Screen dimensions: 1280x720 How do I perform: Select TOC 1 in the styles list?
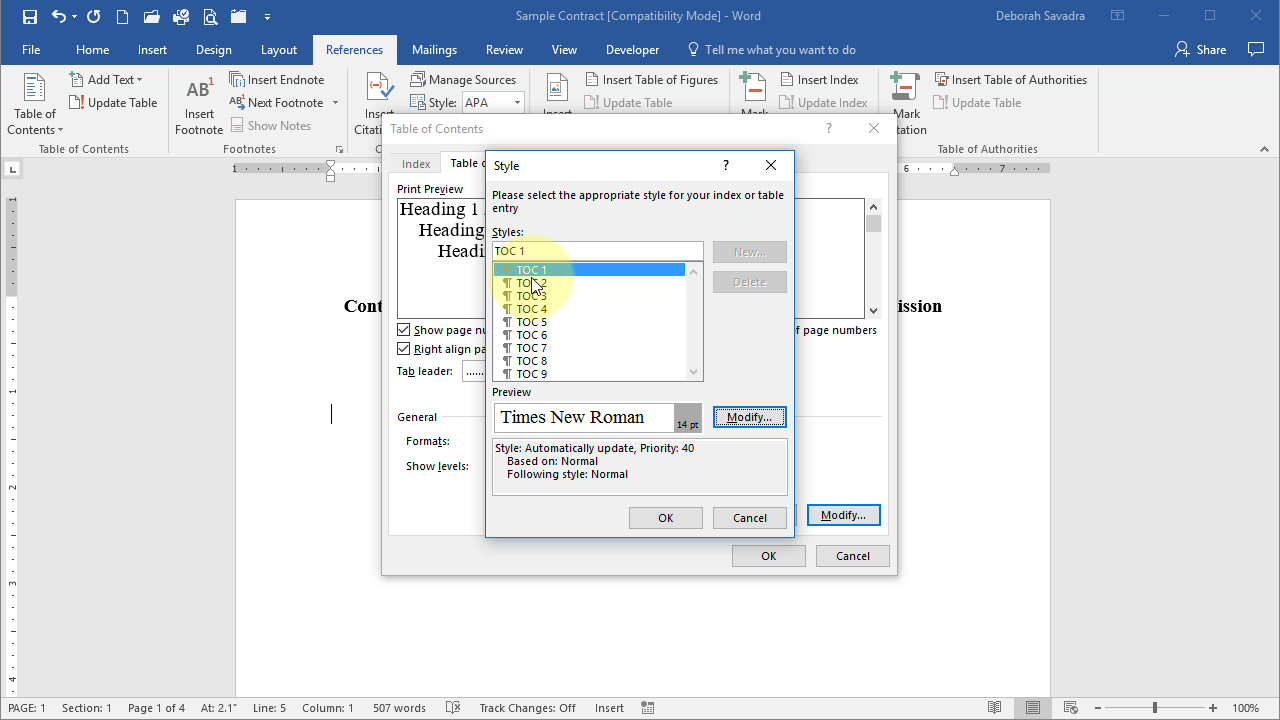pos(589,270)
